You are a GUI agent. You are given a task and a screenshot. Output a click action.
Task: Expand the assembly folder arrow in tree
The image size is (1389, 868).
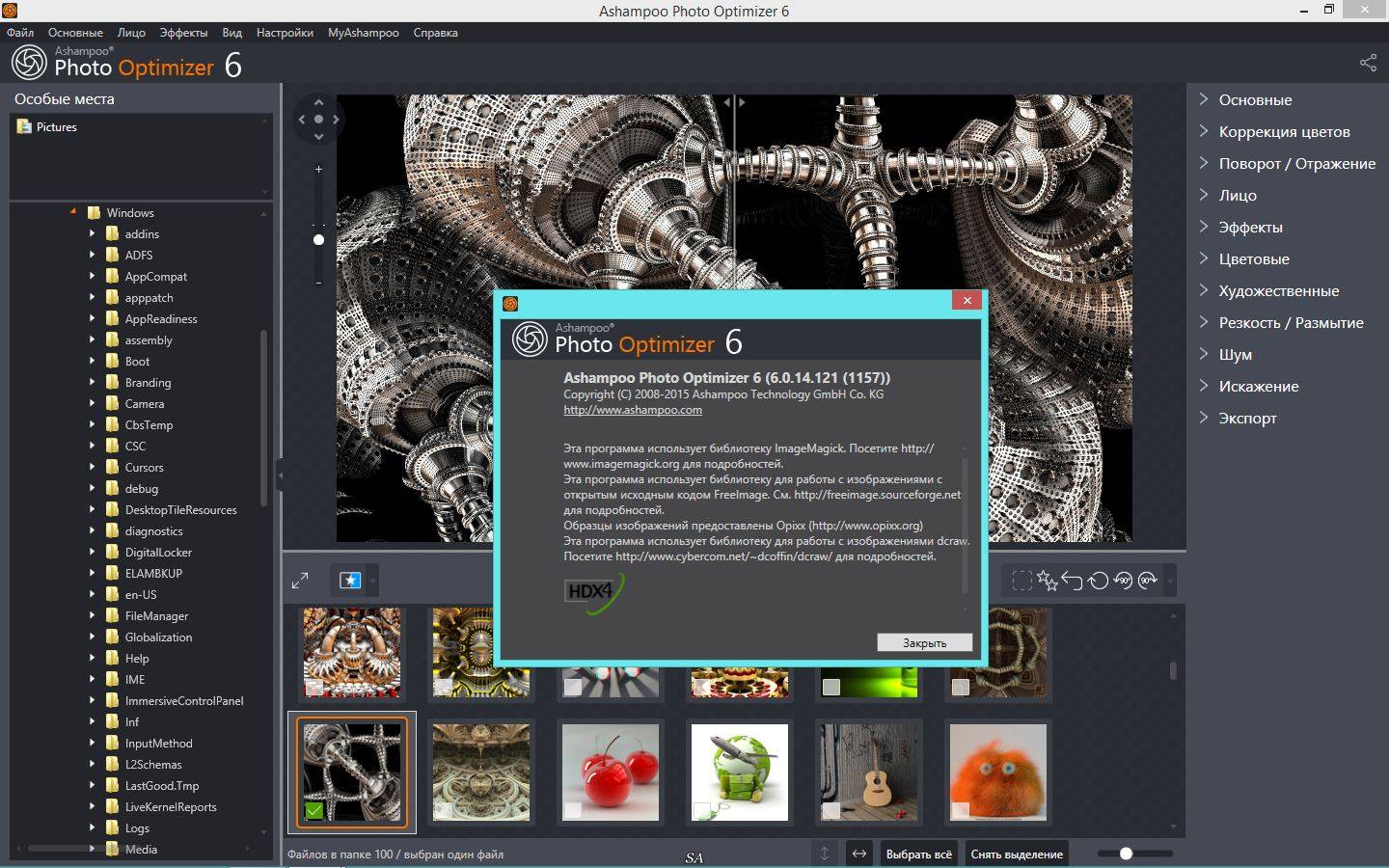[92, 339]
